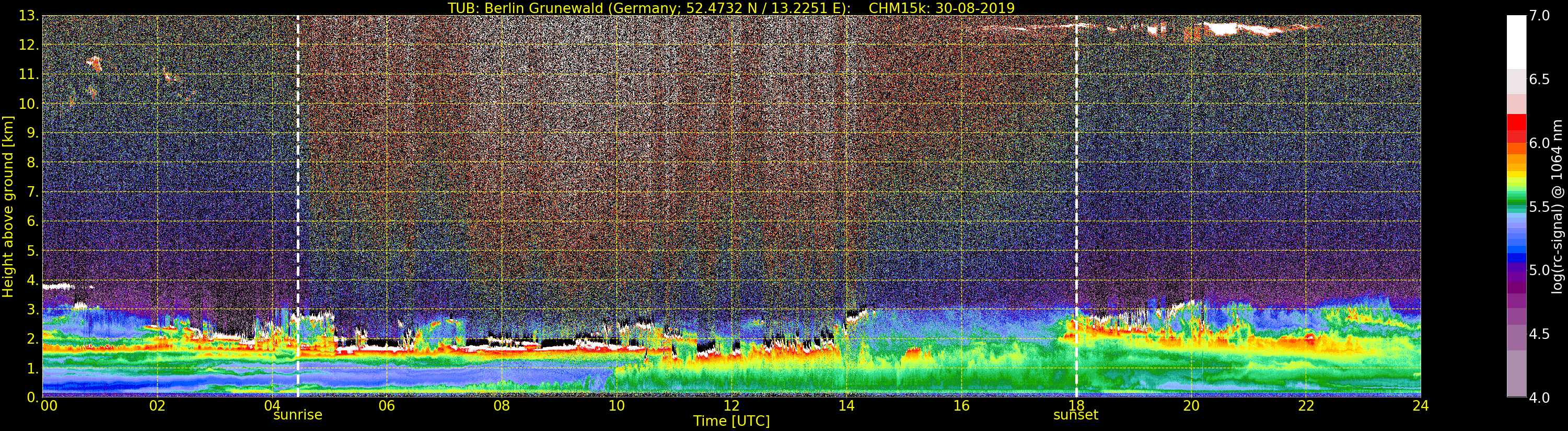Click the height axis tick '5.'
The width and height of the screenshot is (1568, 431).
pos(32,251)
